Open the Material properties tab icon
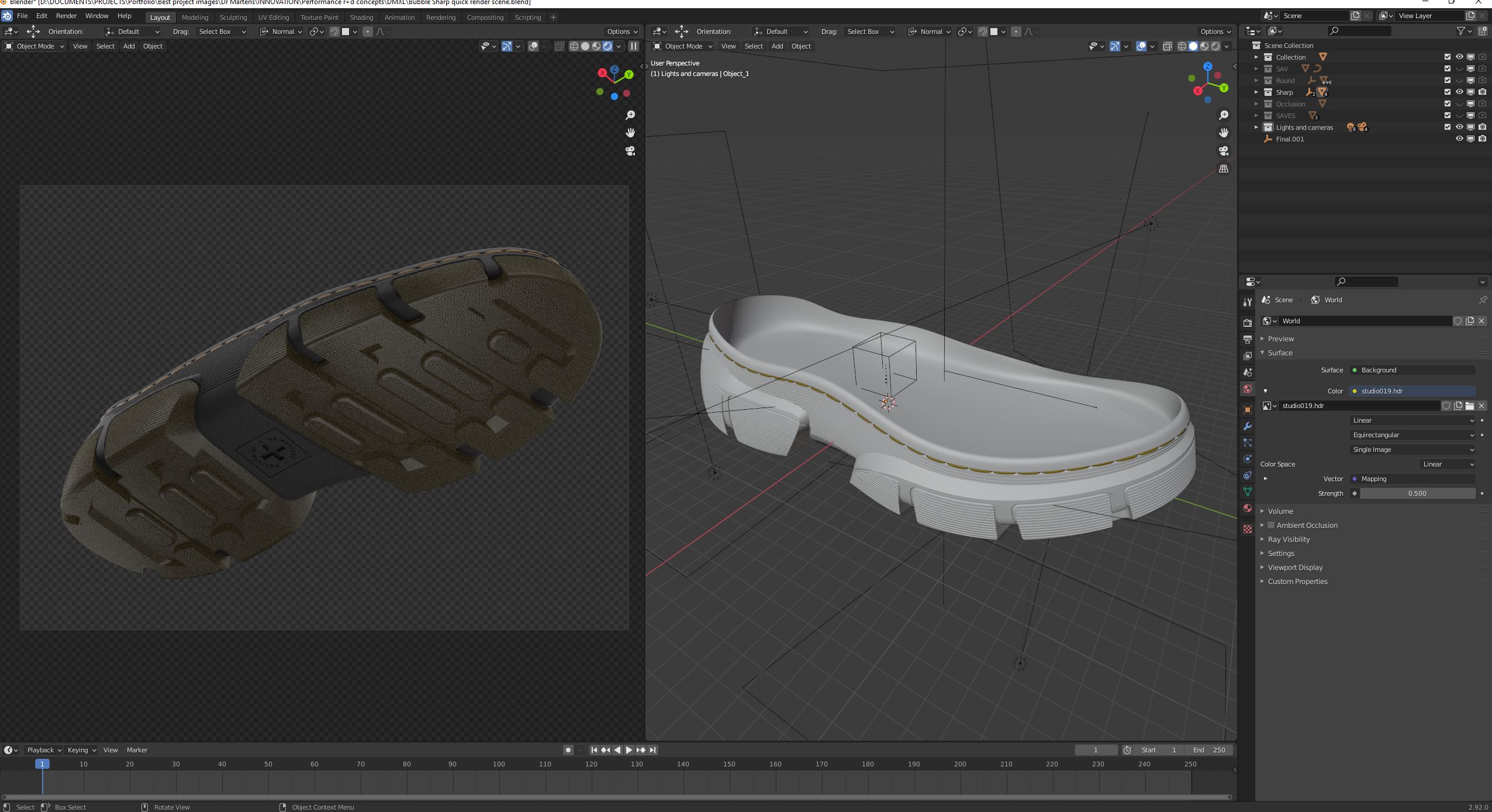 [1248, 508]
